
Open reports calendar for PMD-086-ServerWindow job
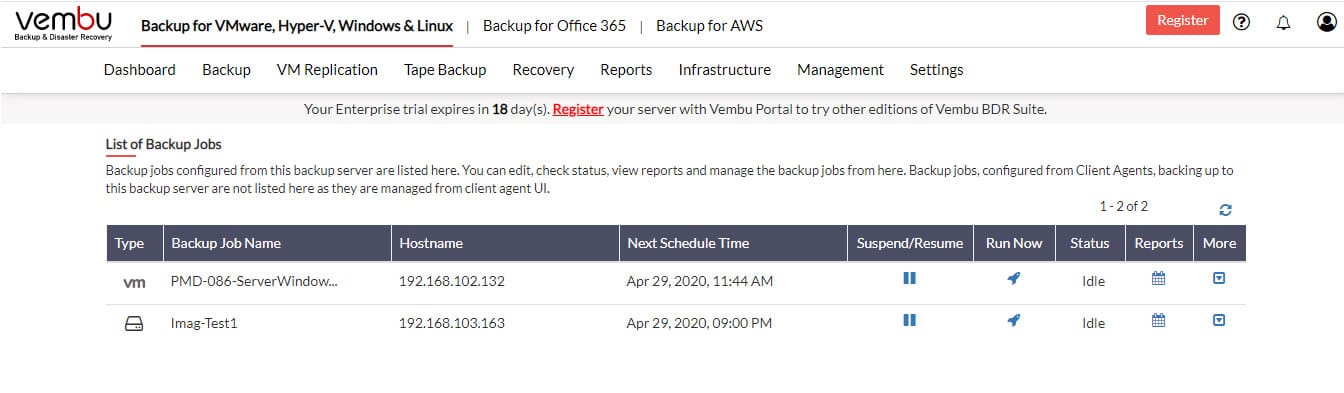click(x=1159, y=279)
